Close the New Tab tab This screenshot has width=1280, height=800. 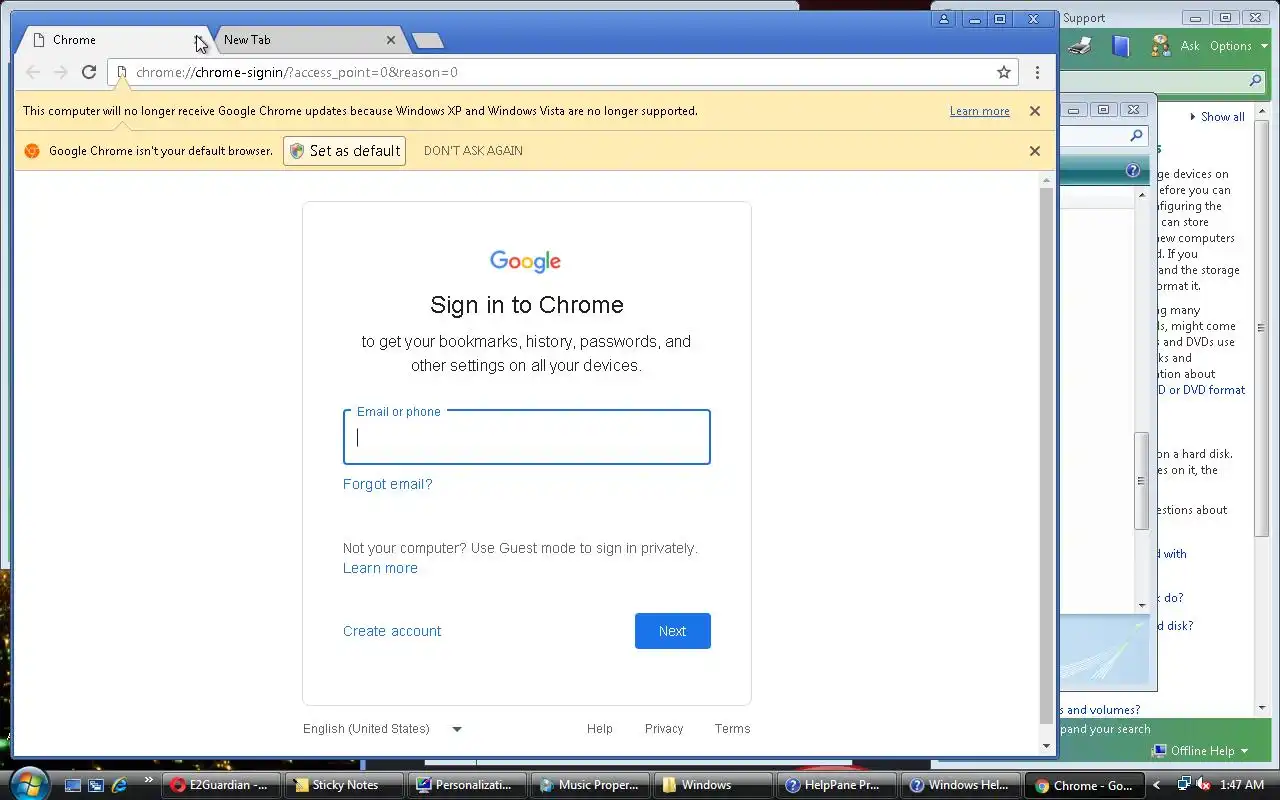(391, 40)
